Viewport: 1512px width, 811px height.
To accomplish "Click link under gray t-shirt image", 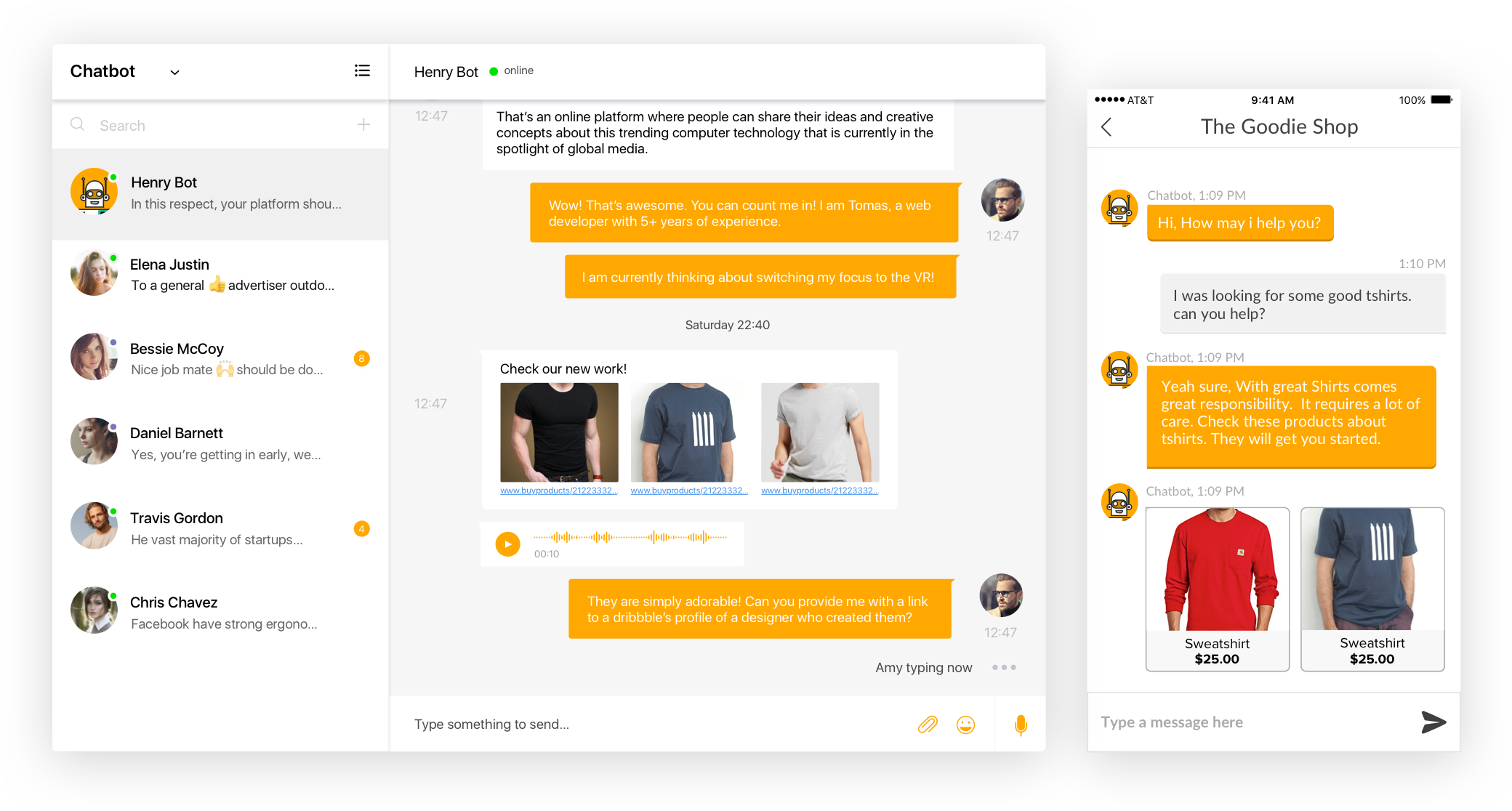I will pos(819,491).
